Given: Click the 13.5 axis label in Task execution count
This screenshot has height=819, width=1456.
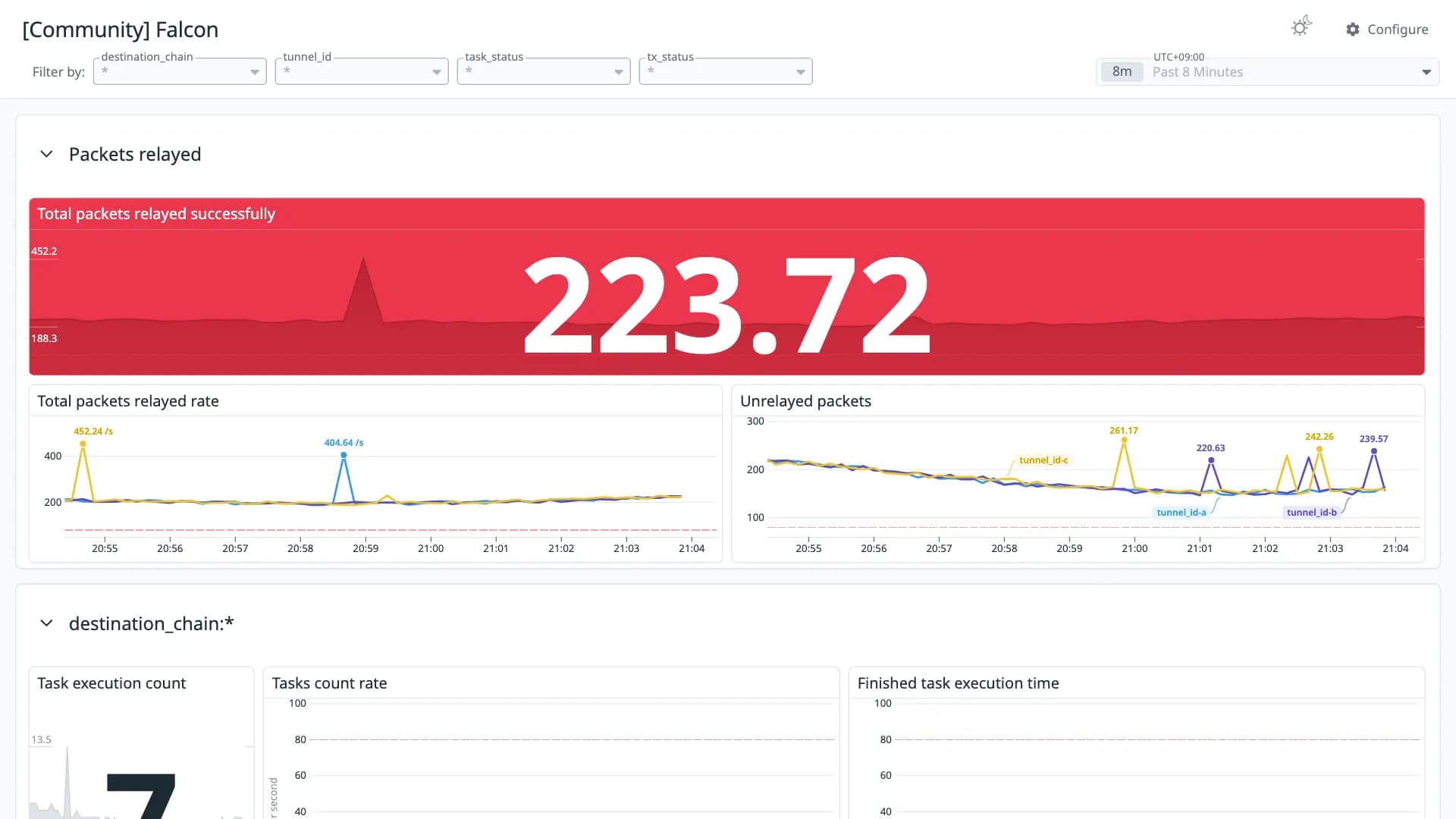Looking at the screenshot, I should click(41, 739).
